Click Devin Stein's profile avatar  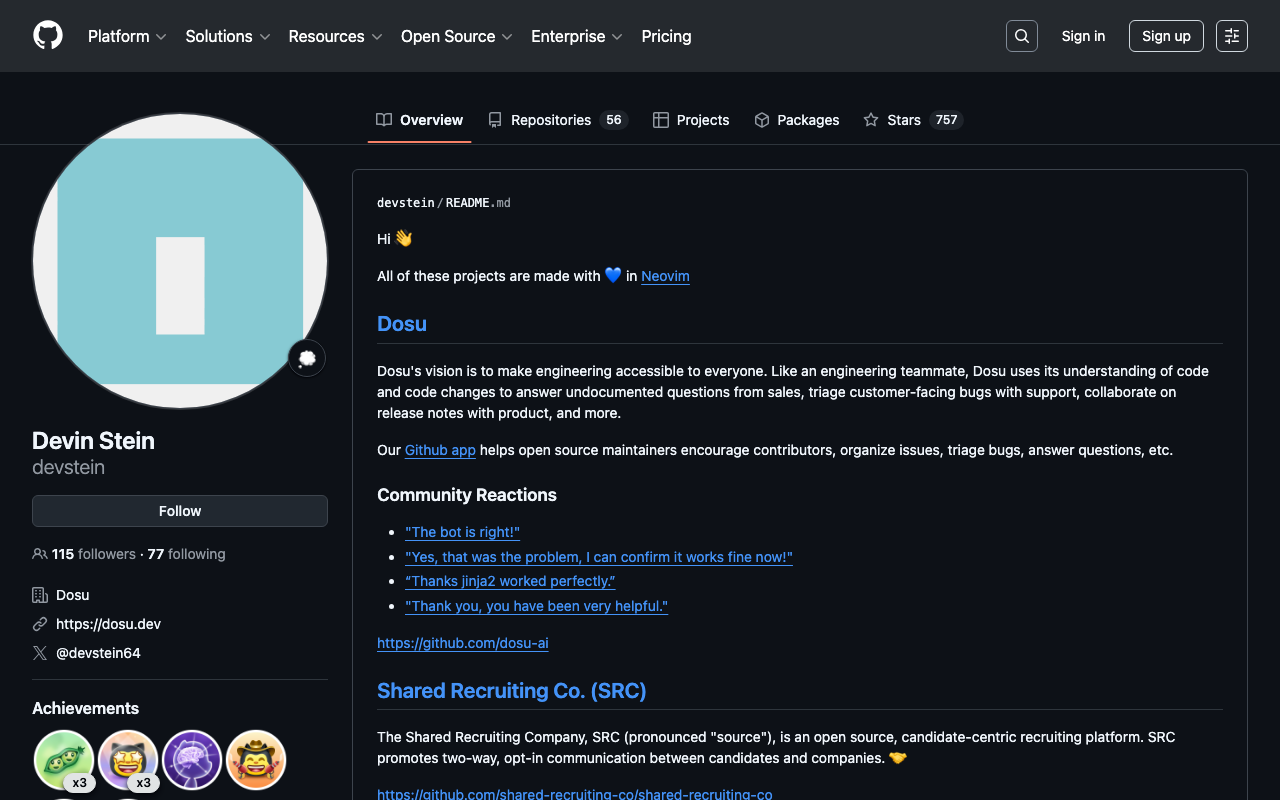click(180, 261)
